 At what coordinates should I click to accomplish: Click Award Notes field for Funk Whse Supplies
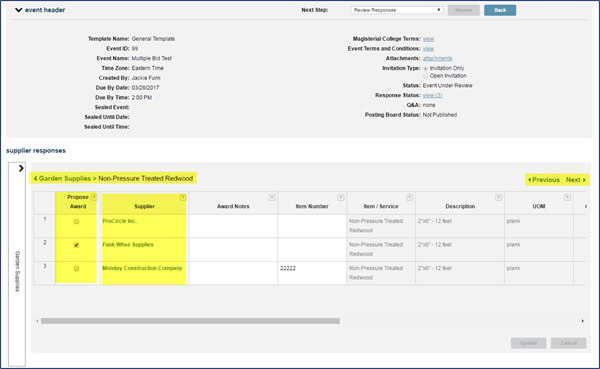[x=233, y=250]
